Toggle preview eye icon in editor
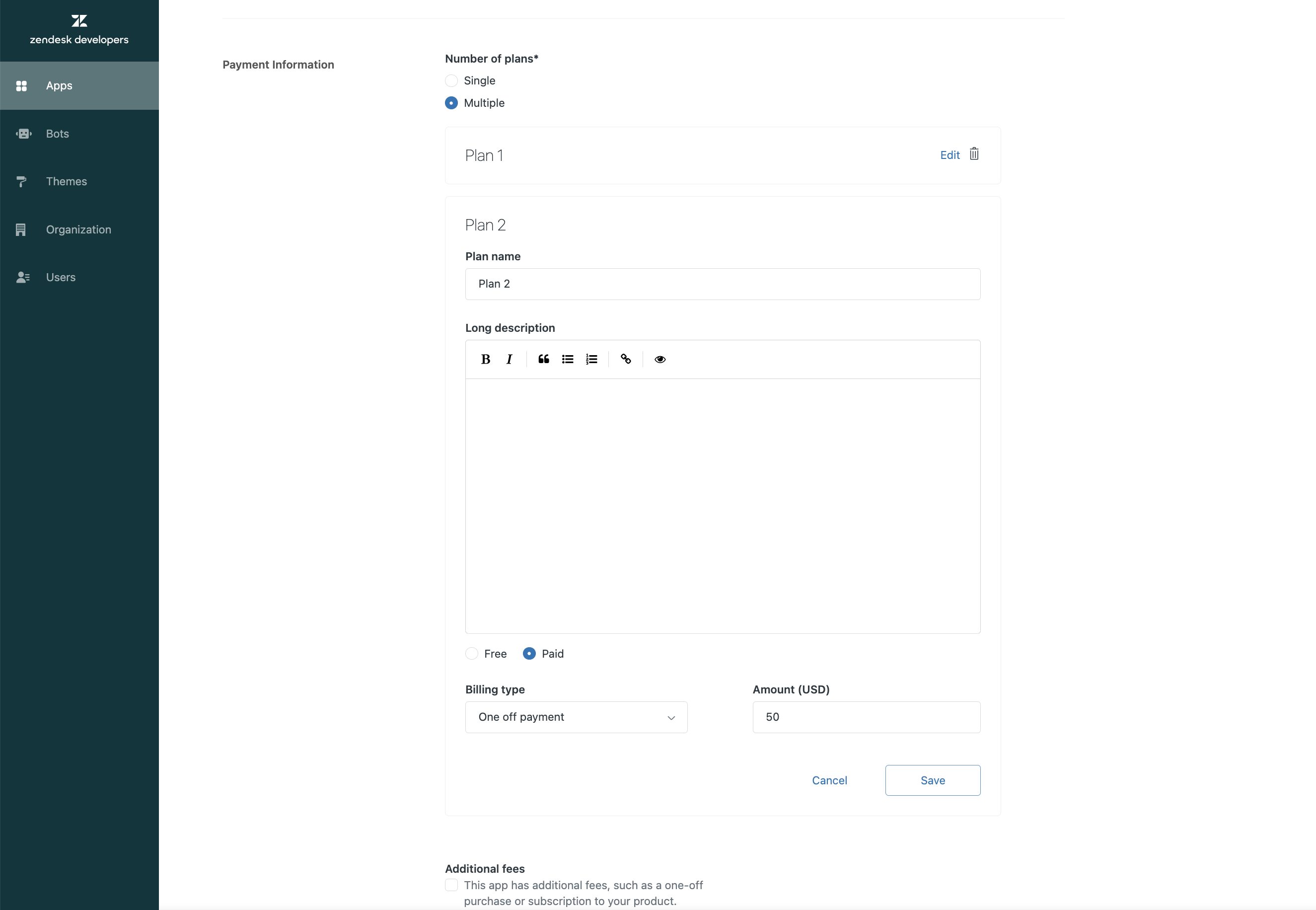Image resolution: width=1316 pixels, height=910 pixels. pyautogui.click(x=660, y=359)
